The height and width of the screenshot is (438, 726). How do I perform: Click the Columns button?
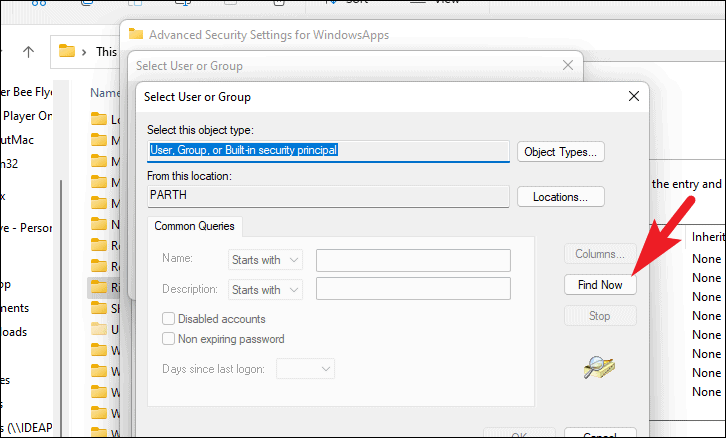[600, 254]
